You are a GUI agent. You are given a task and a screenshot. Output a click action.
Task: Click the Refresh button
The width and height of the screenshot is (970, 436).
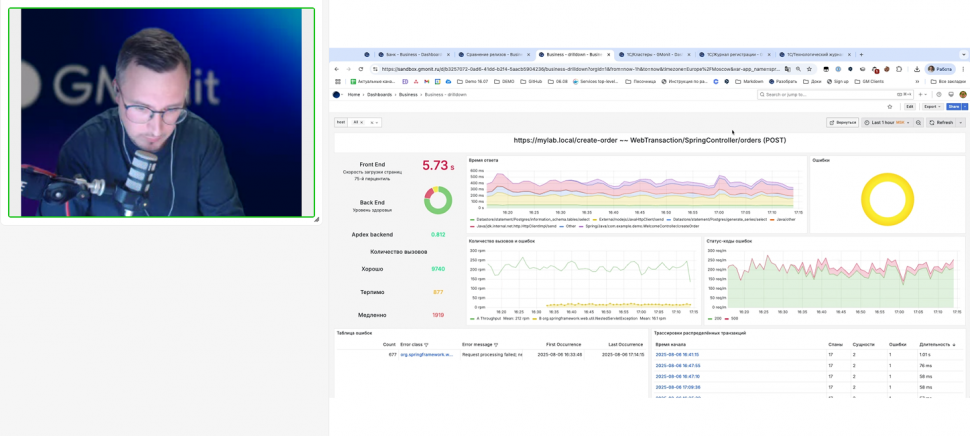point(942,123)
